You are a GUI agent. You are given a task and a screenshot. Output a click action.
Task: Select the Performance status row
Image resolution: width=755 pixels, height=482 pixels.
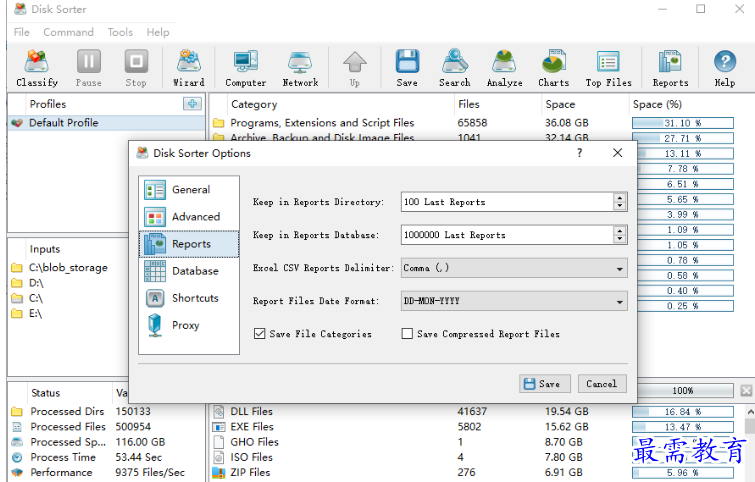[107, 473]
